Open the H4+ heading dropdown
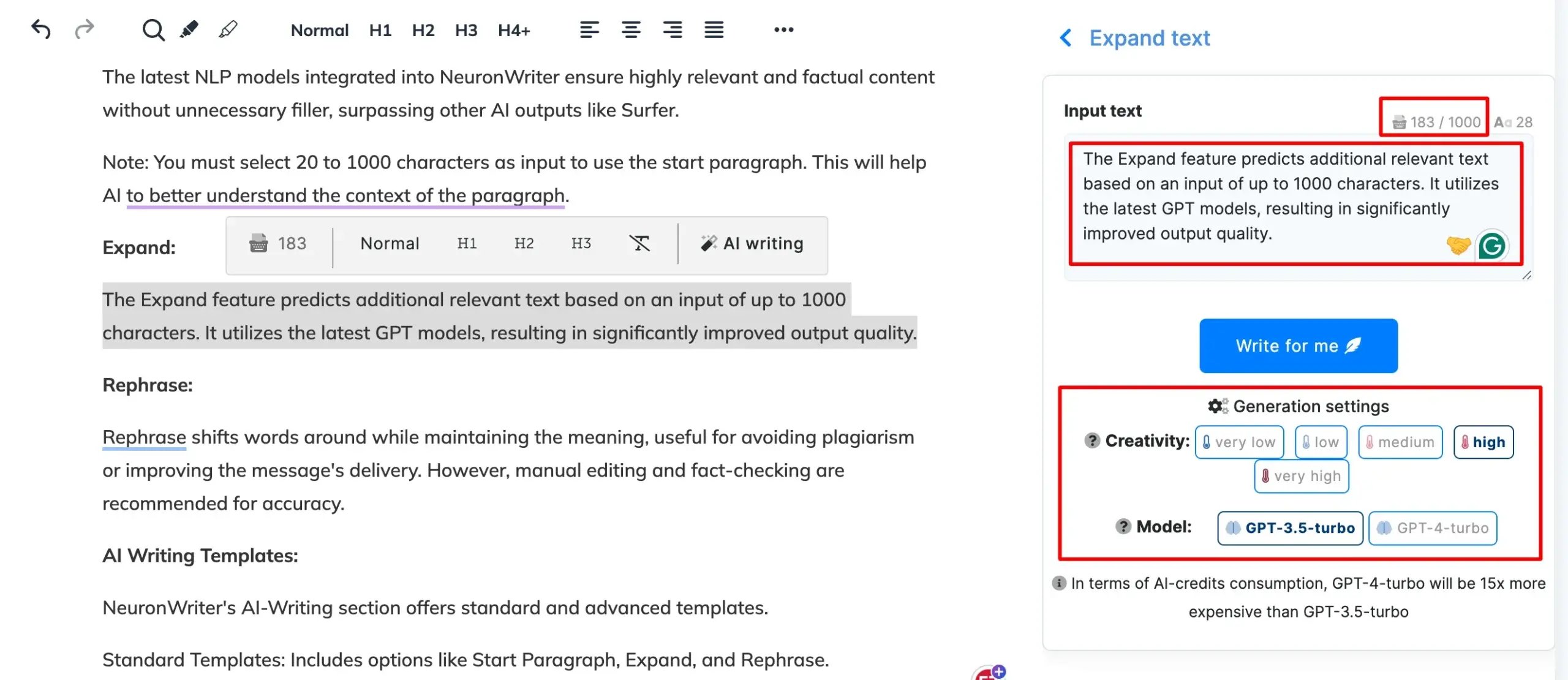Viewport: 1568px width, 680px height. tap(514, 30)
